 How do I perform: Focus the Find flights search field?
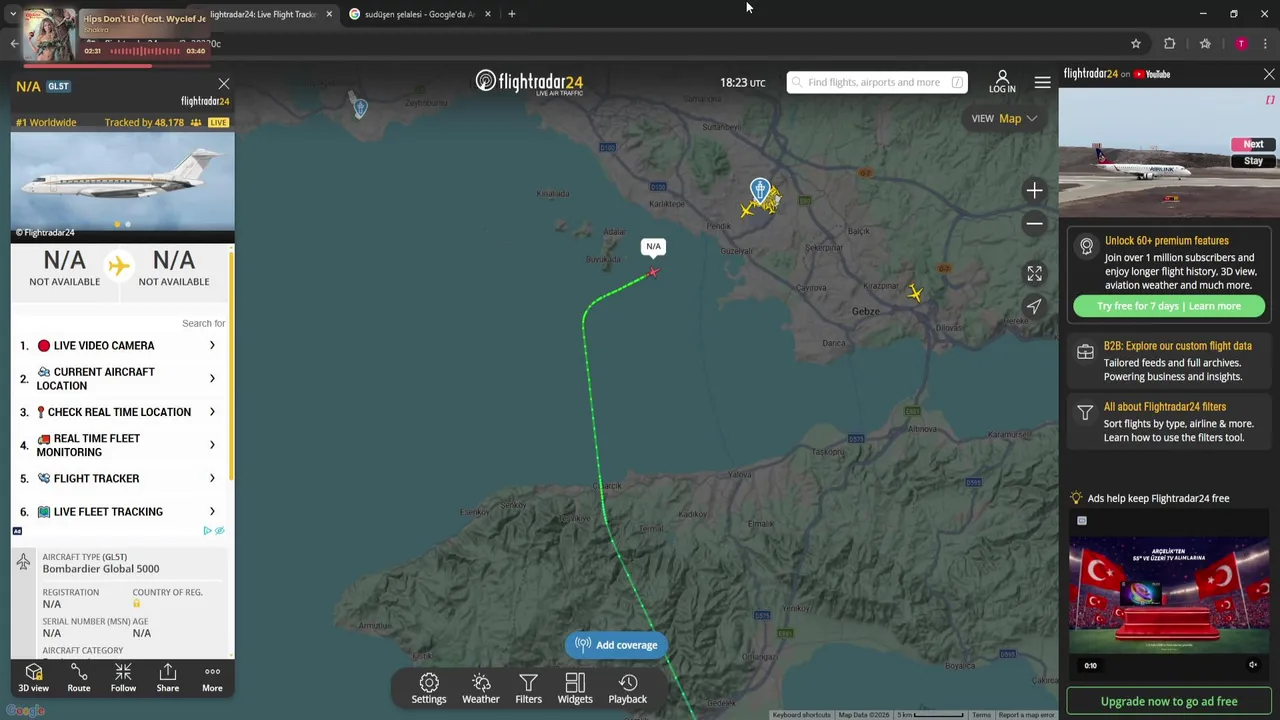pos(877,82)
